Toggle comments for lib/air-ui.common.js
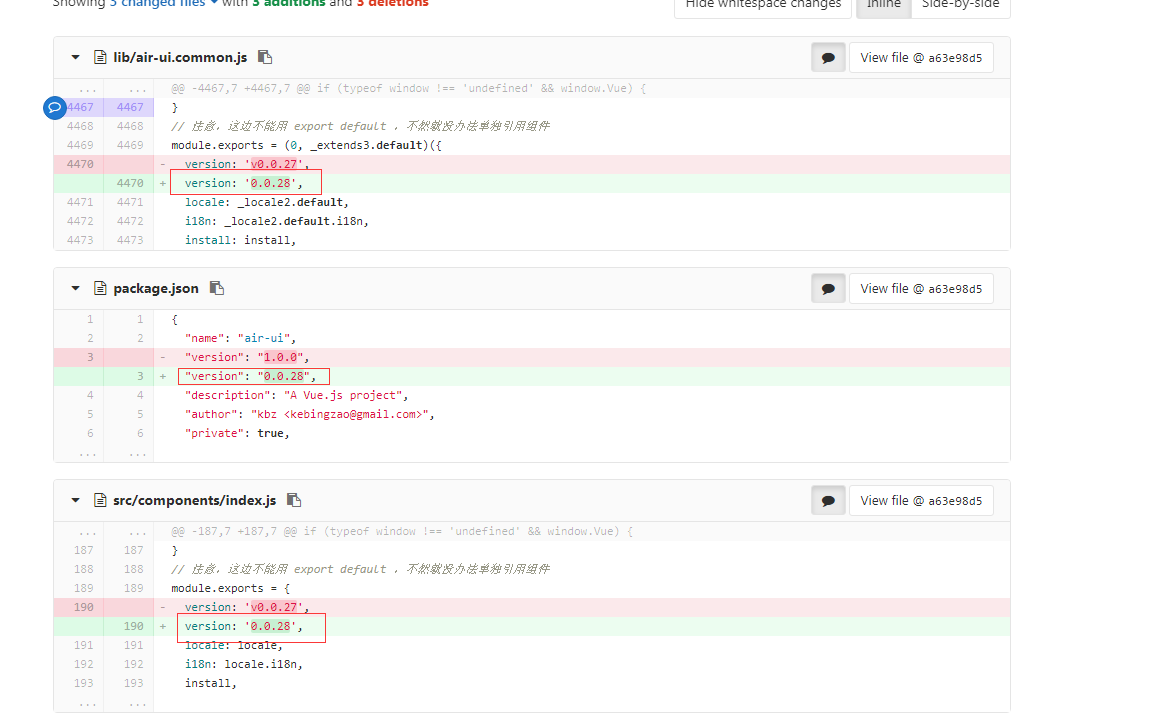Image resolution: width=1153 pixels, height=726 pixels. tap(828, 57)
